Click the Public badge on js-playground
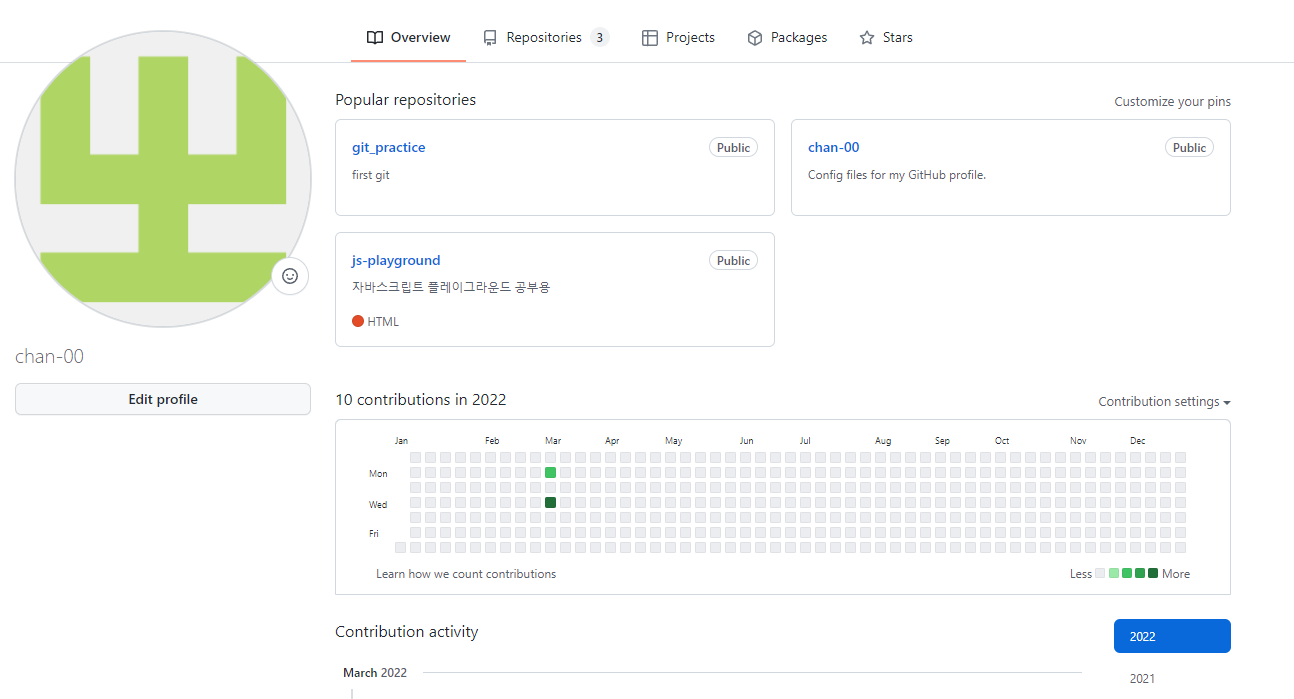This screenshot has width=1294, height=699. (x=733, y=260)
